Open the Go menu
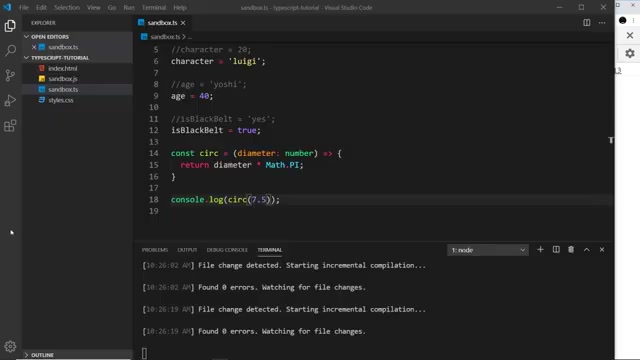The image size is (640, 360). pos(111,7)
